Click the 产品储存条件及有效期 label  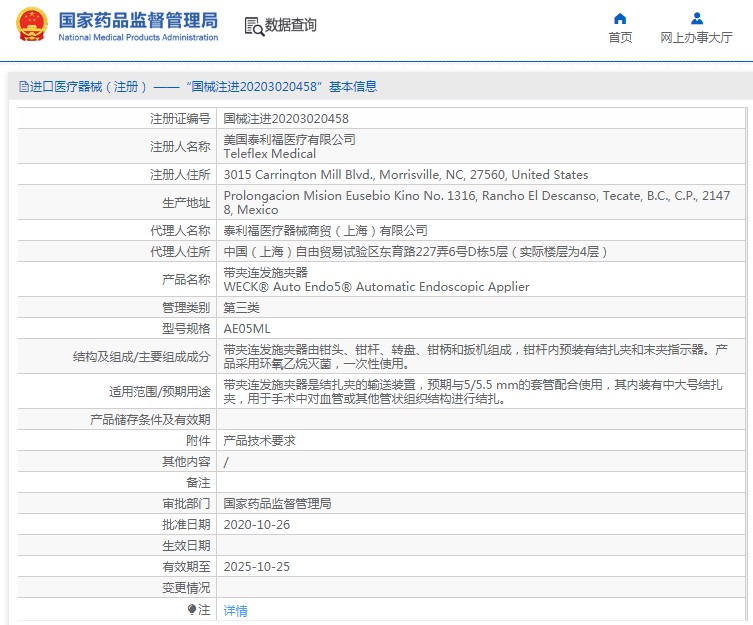(150, 420)
